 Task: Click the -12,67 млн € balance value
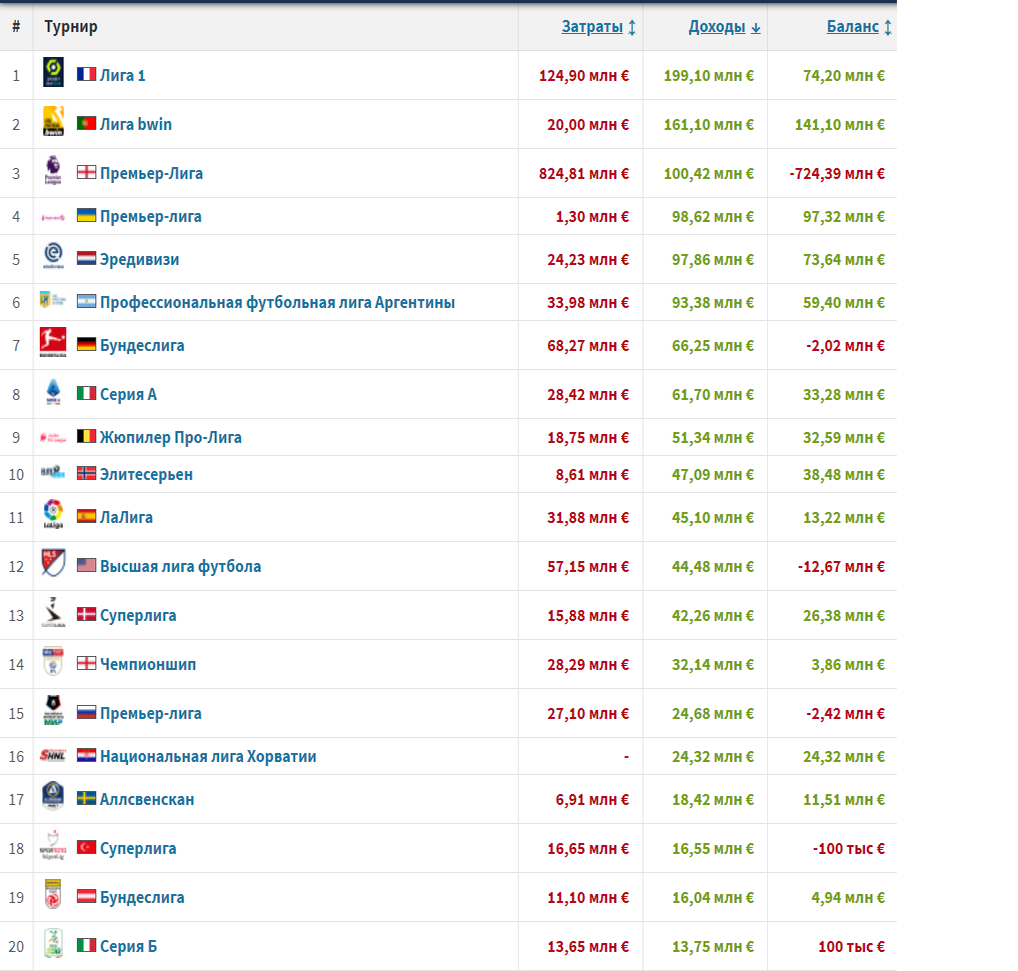pos(841,567)
